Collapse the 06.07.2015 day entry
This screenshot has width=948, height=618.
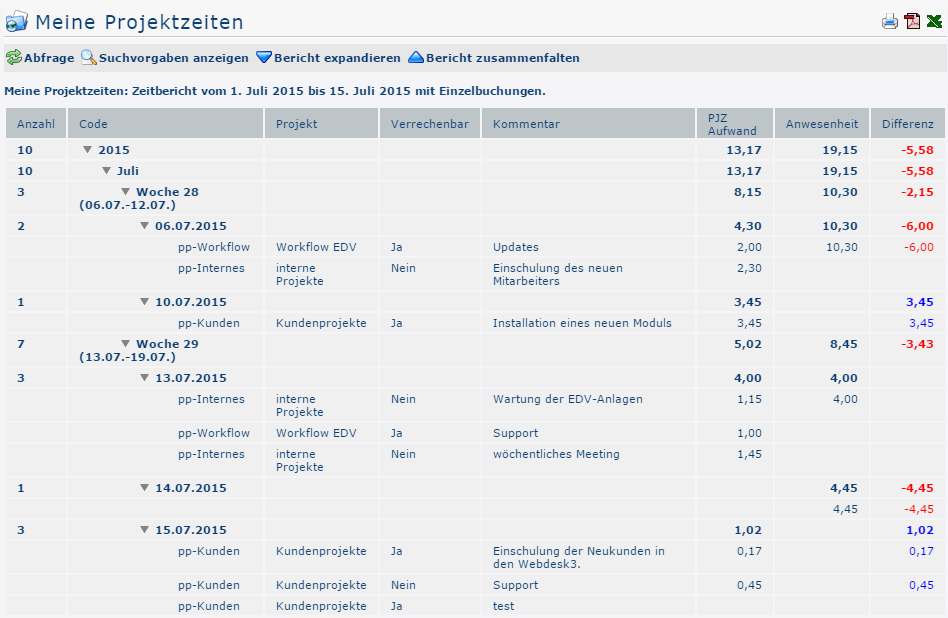coord(145,226)
